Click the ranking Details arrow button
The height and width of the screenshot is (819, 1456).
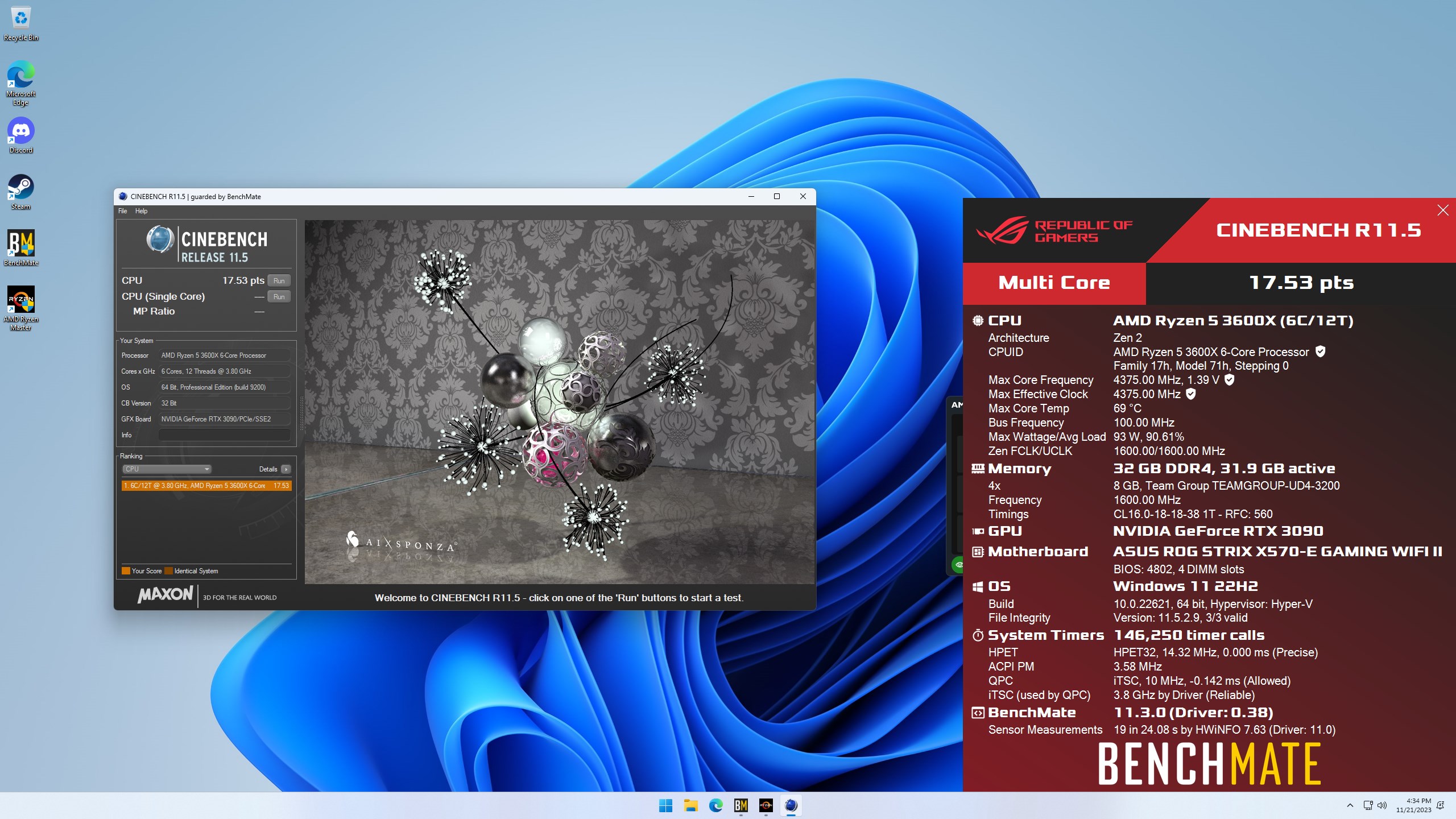(x=286, y=469)
